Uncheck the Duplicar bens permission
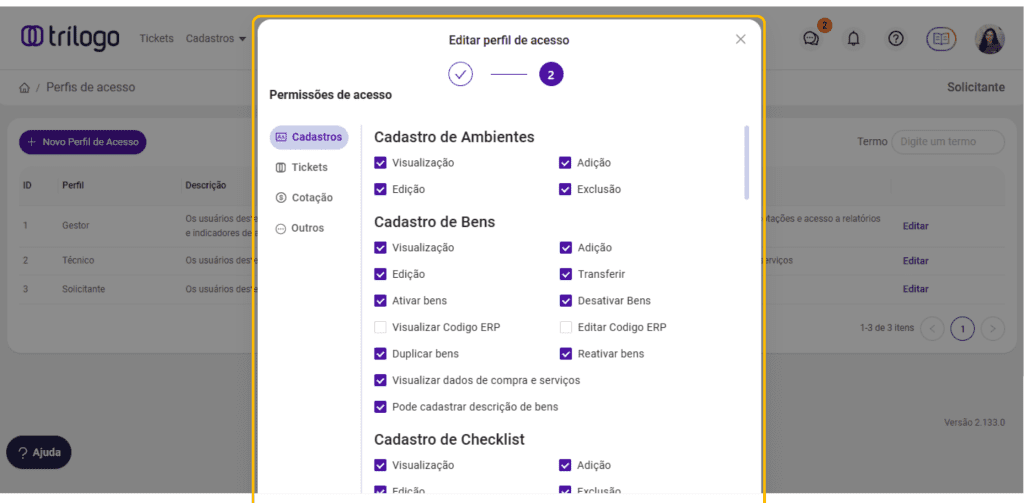This screenshot has height=503, width=1024. click(x=380, y=354)
